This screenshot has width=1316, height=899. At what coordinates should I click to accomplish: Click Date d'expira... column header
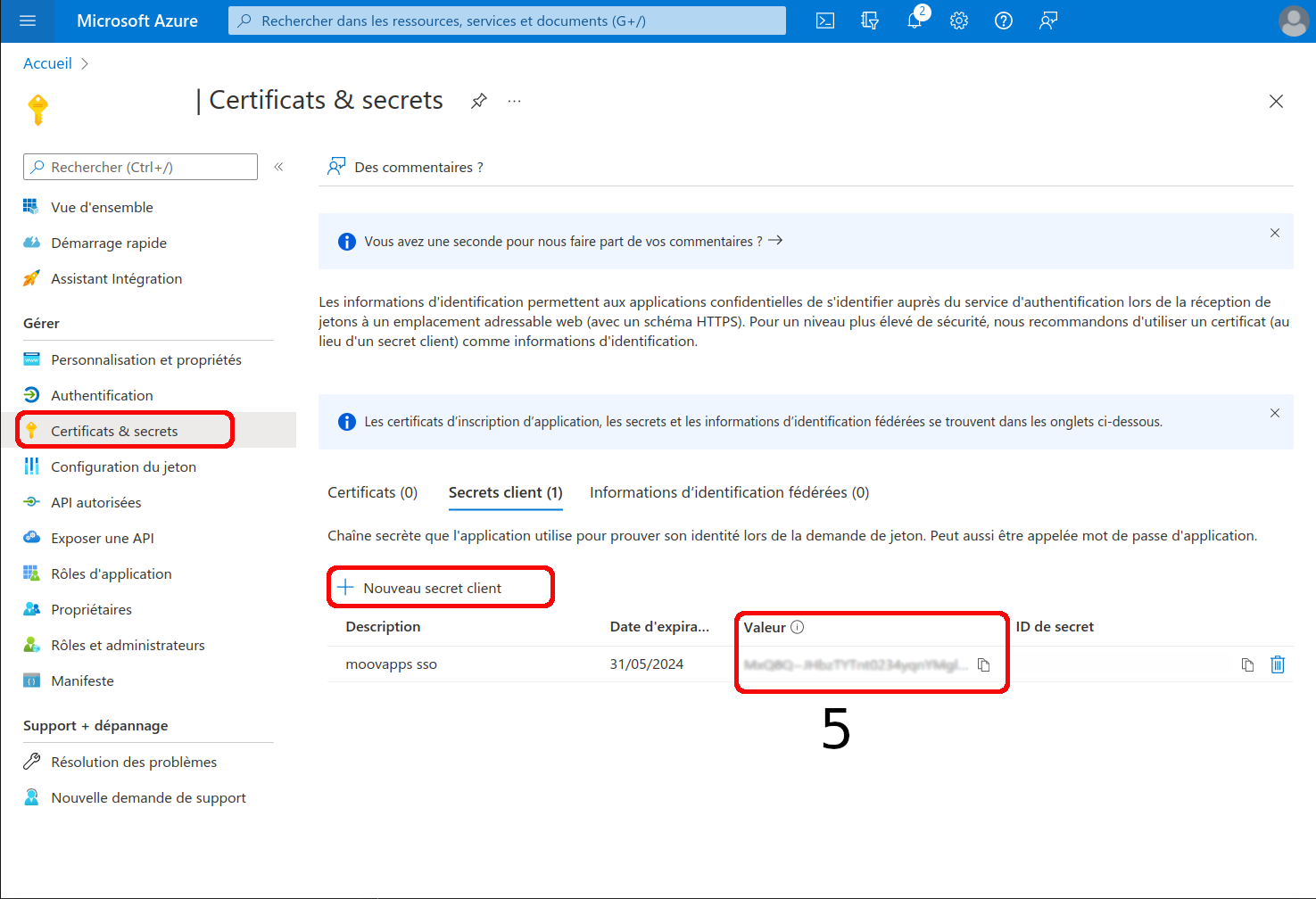coord(659,626)
